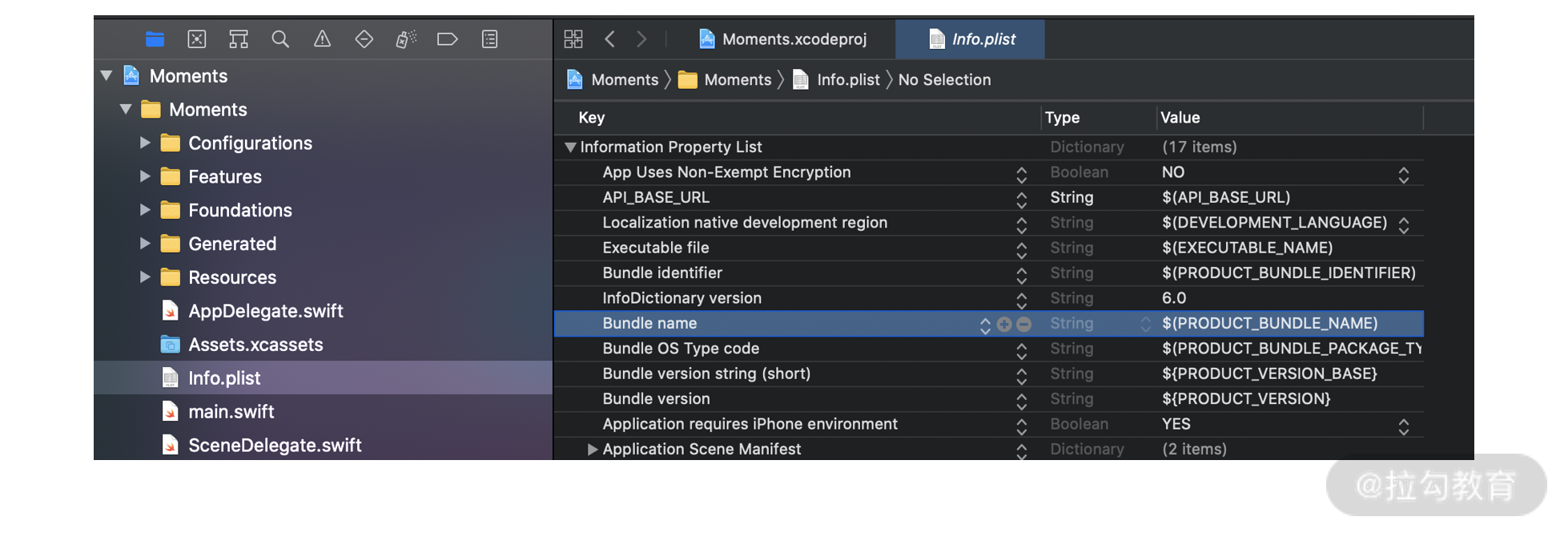Open the Project navigator folder icon
This screenshot has height=537, width=1568.
pos(155,39)
